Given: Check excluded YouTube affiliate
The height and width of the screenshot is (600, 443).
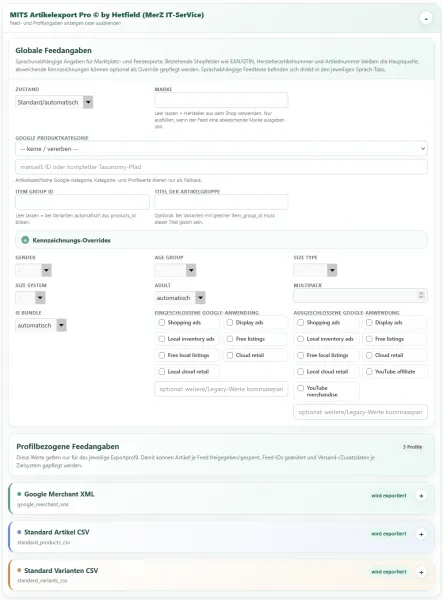Looking at the screenshot, I should point(369,372).
